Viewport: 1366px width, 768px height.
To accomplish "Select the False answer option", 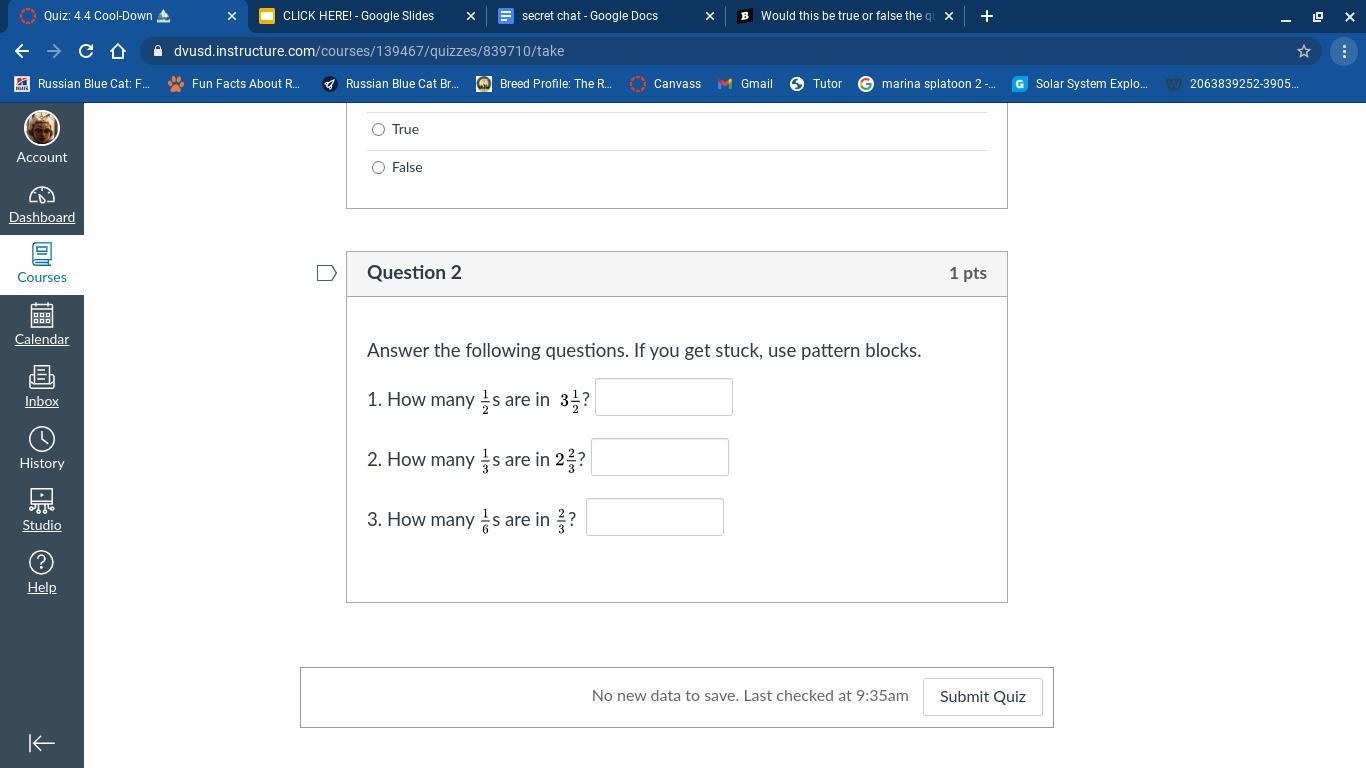I will [378, 167].
